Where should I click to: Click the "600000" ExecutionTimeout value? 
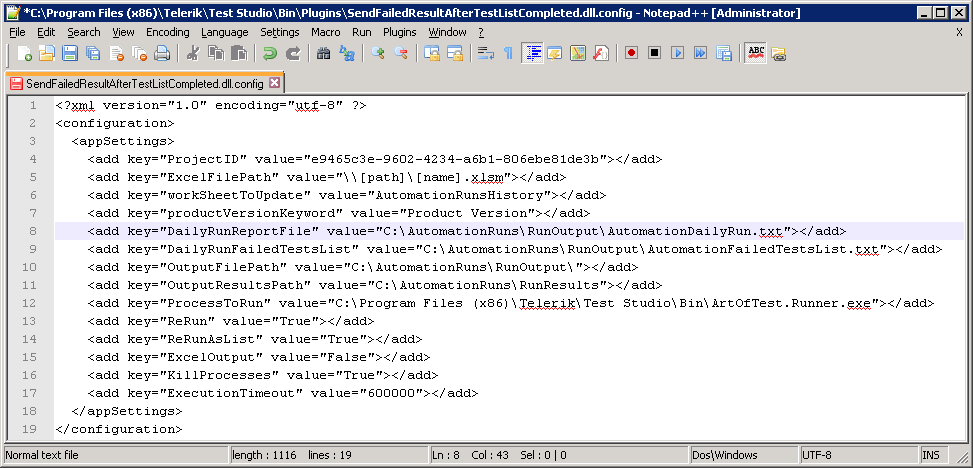[392, 393]
